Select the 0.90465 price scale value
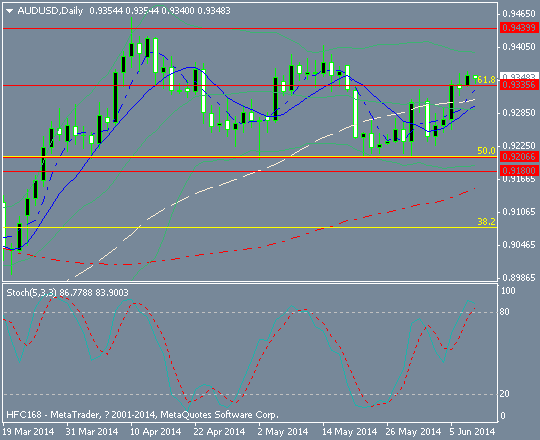 point(519,245)
